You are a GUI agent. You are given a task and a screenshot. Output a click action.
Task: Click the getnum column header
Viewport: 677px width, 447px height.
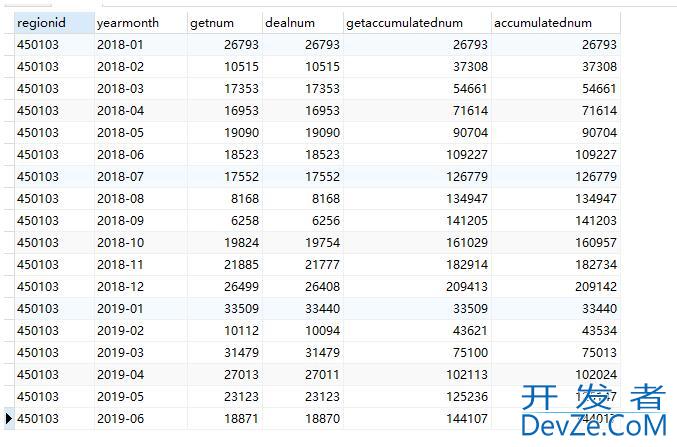coord(225,23)
